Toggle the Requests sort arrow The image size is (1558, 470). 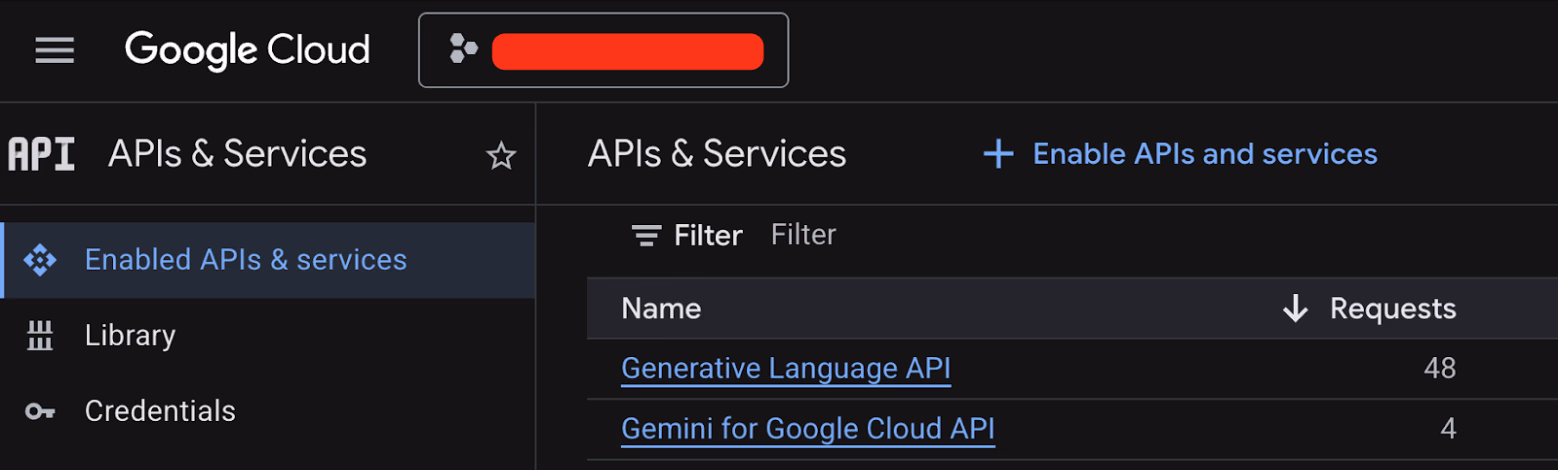click(1295, 309)
